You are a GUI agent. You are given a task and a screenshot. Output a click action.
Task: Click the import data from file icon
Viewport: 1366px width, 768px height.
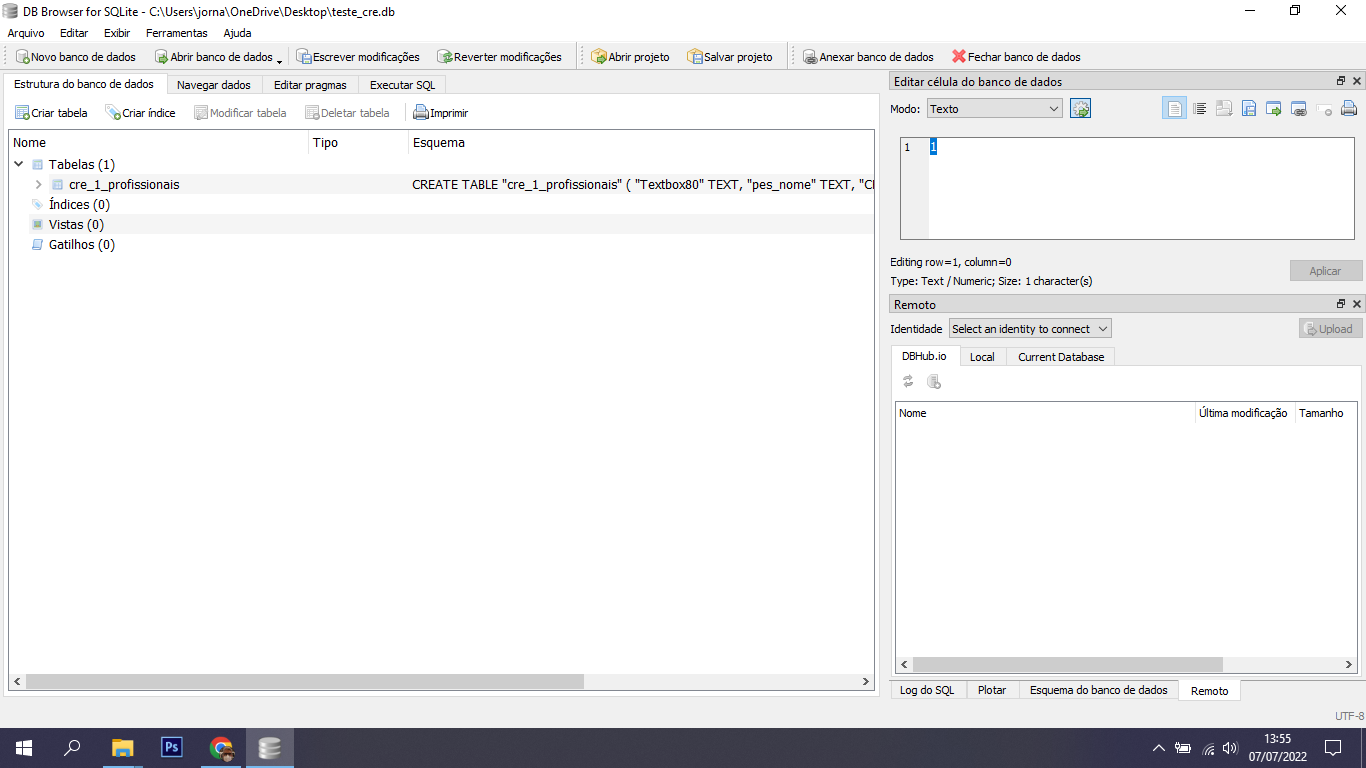click(x=1224, y=108)
